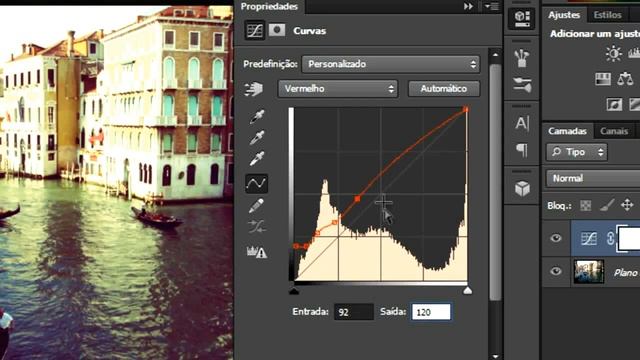Lock transparent pixels in layers panel
The image size is (640, 360).
tap(585, 205)
